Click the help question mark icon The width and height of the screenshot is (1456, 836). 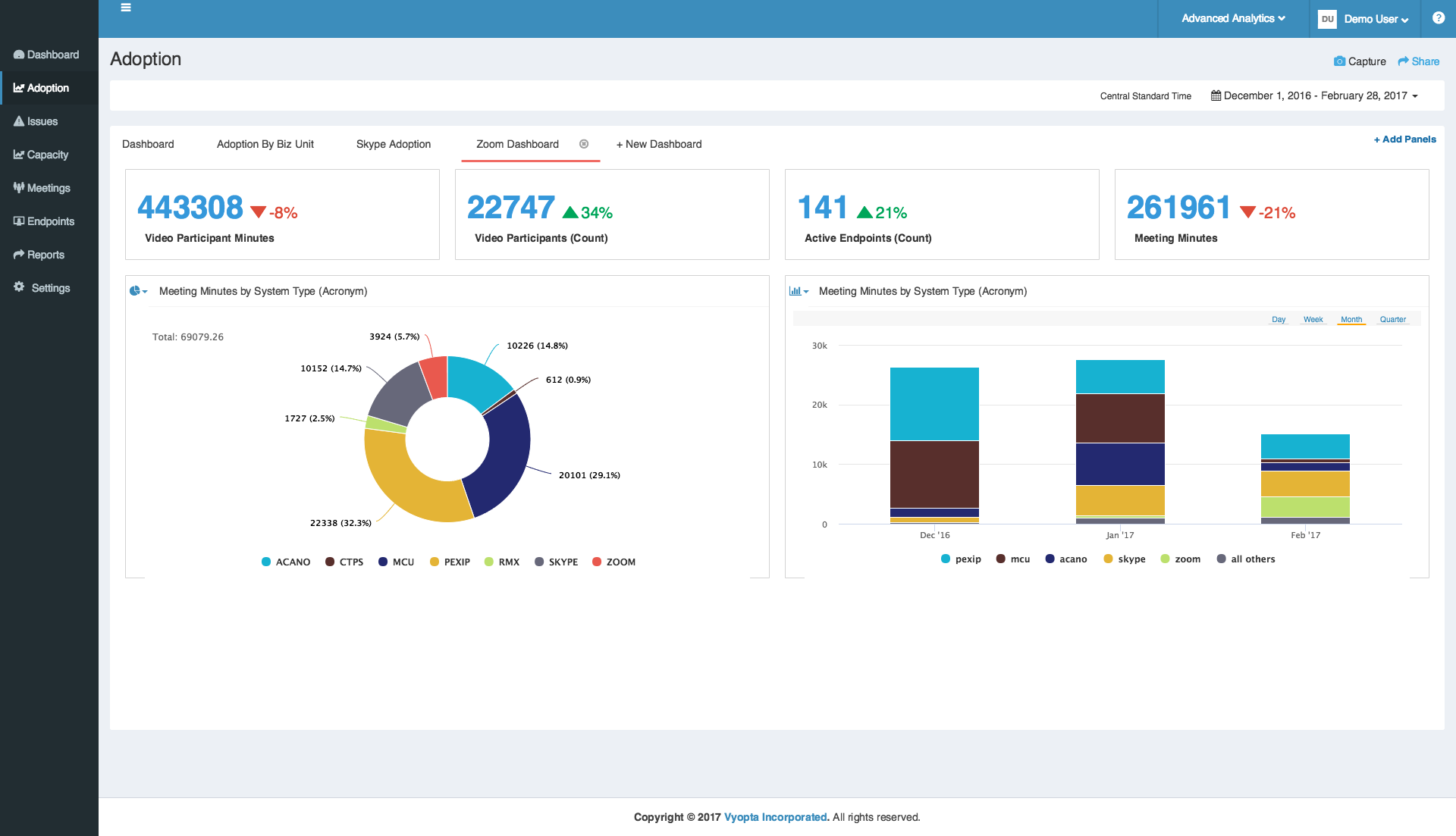click(1438, 18)
